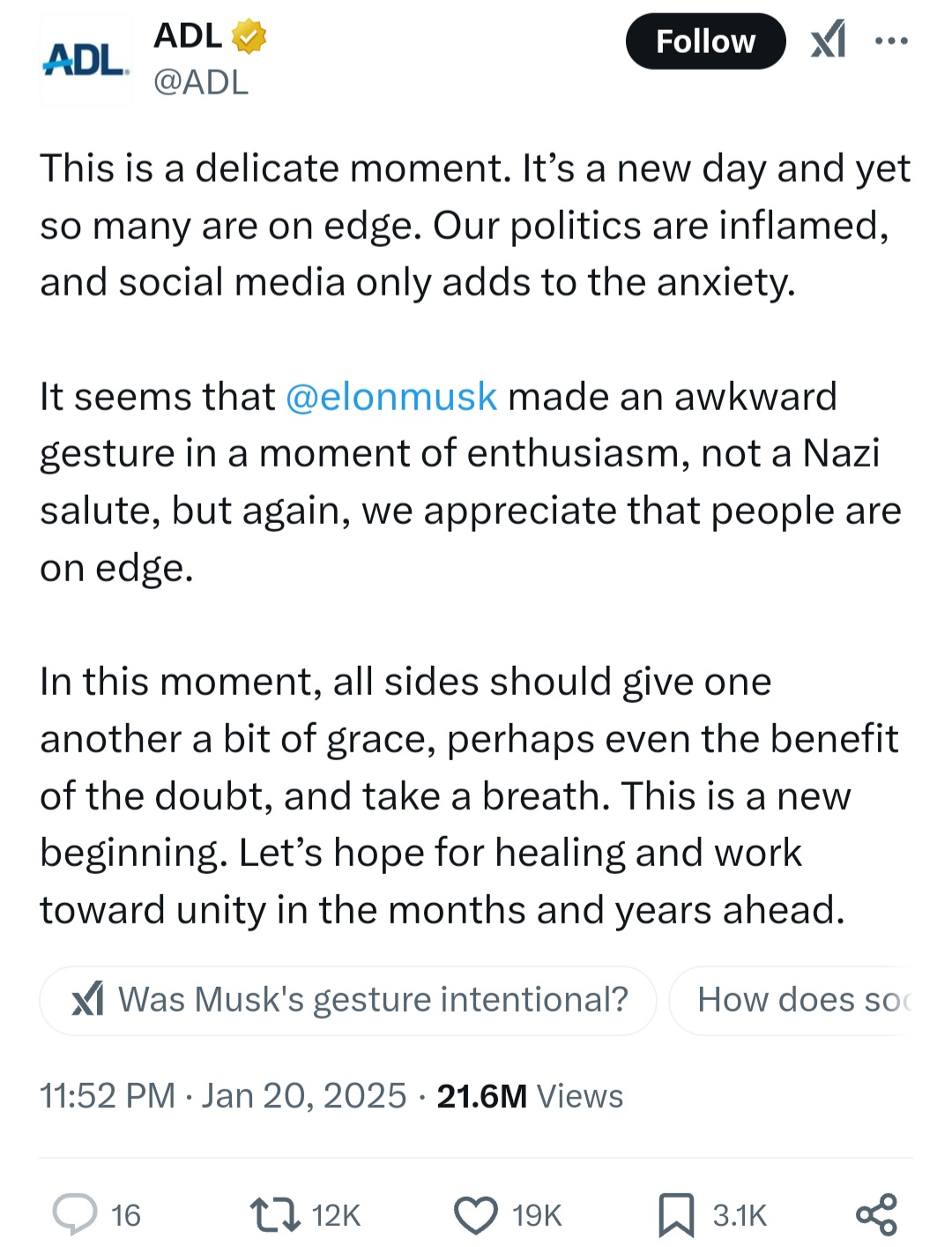Click the gold verified badge

tap(249, 37)
